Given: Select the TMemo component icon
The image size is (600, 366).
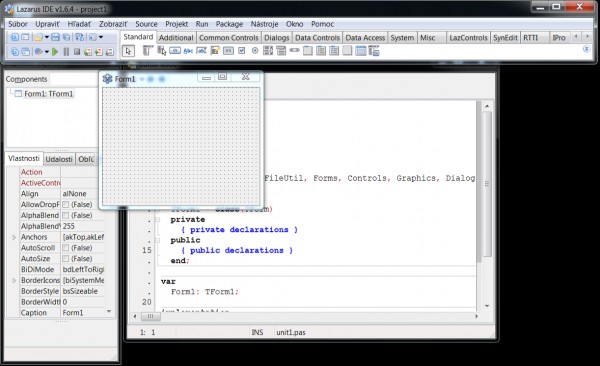Looking at the screenshot, I should 215,51.
